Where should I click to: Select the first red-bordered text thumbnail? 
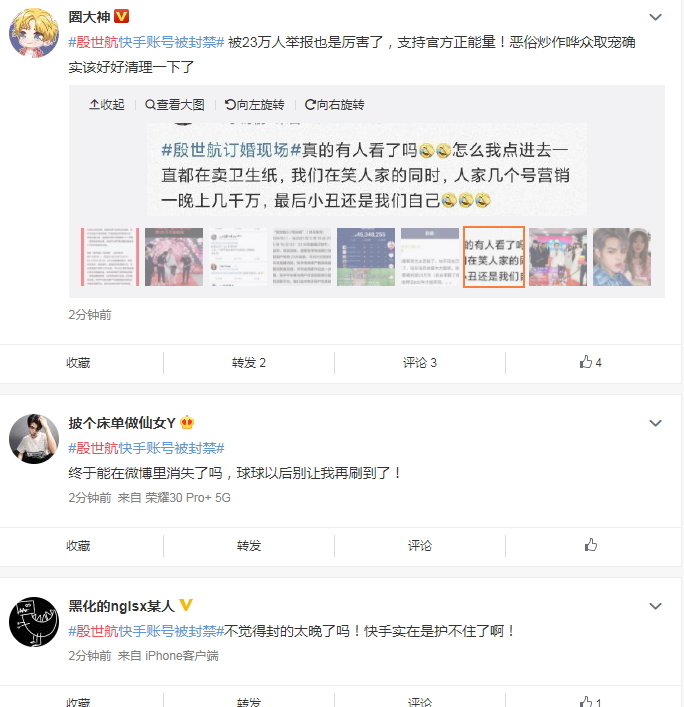point(110,257)
